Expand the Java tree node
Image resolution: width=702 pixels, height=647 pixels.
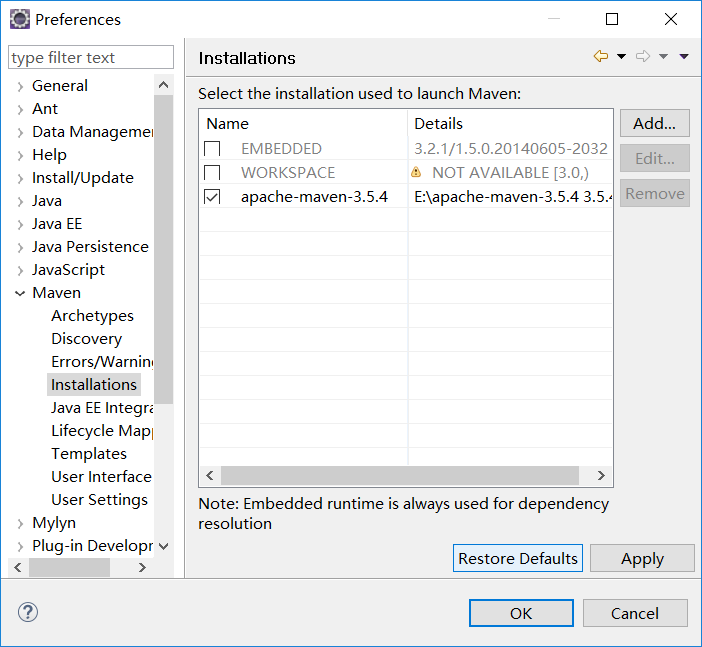pyautogui.click(x=20, y=201)
